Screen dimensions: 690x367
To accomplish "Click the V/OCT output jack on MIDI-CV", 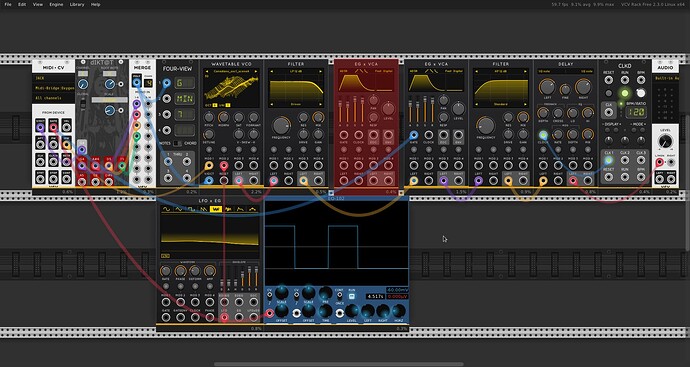I will coord(40,128).
